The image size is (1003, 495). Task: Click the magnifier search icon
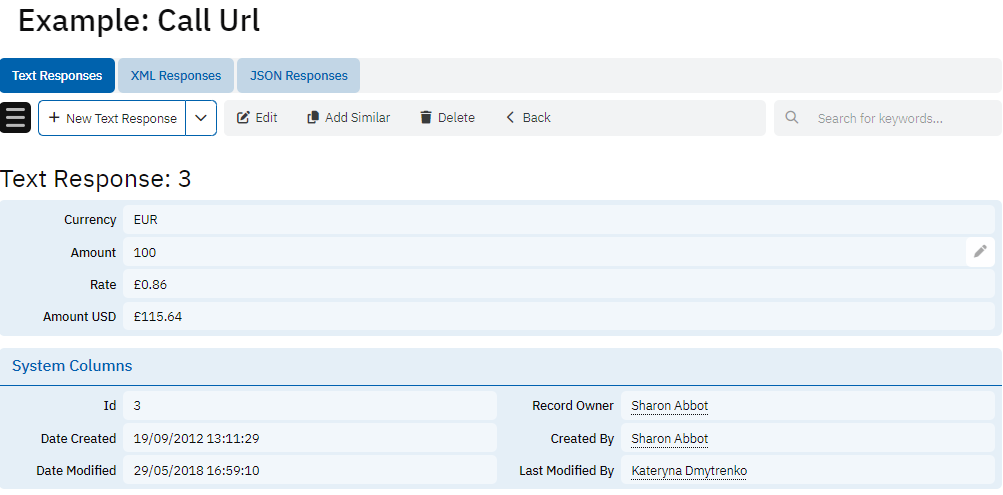pyautogui.click(x=792, y=118)
